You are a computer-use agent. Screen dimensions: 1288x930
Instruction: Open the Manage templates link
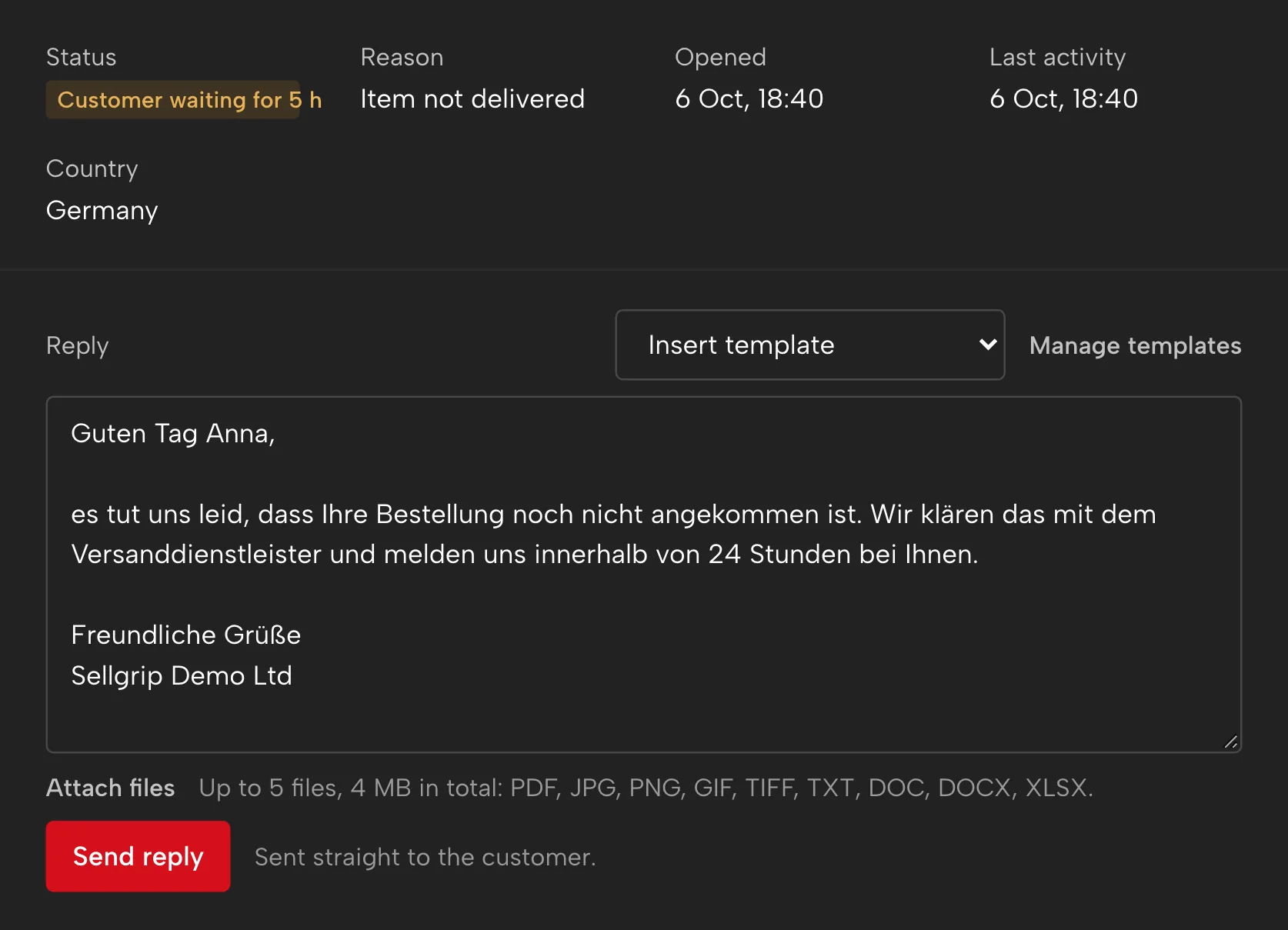point(1135,345)
